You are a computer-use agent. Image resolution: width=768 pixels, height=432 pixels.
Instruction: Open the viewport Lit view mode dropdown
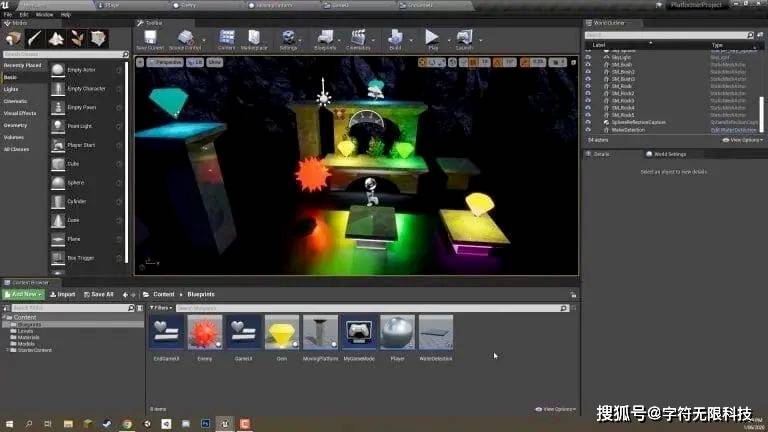pyautogui.click(x=194, y=62)
